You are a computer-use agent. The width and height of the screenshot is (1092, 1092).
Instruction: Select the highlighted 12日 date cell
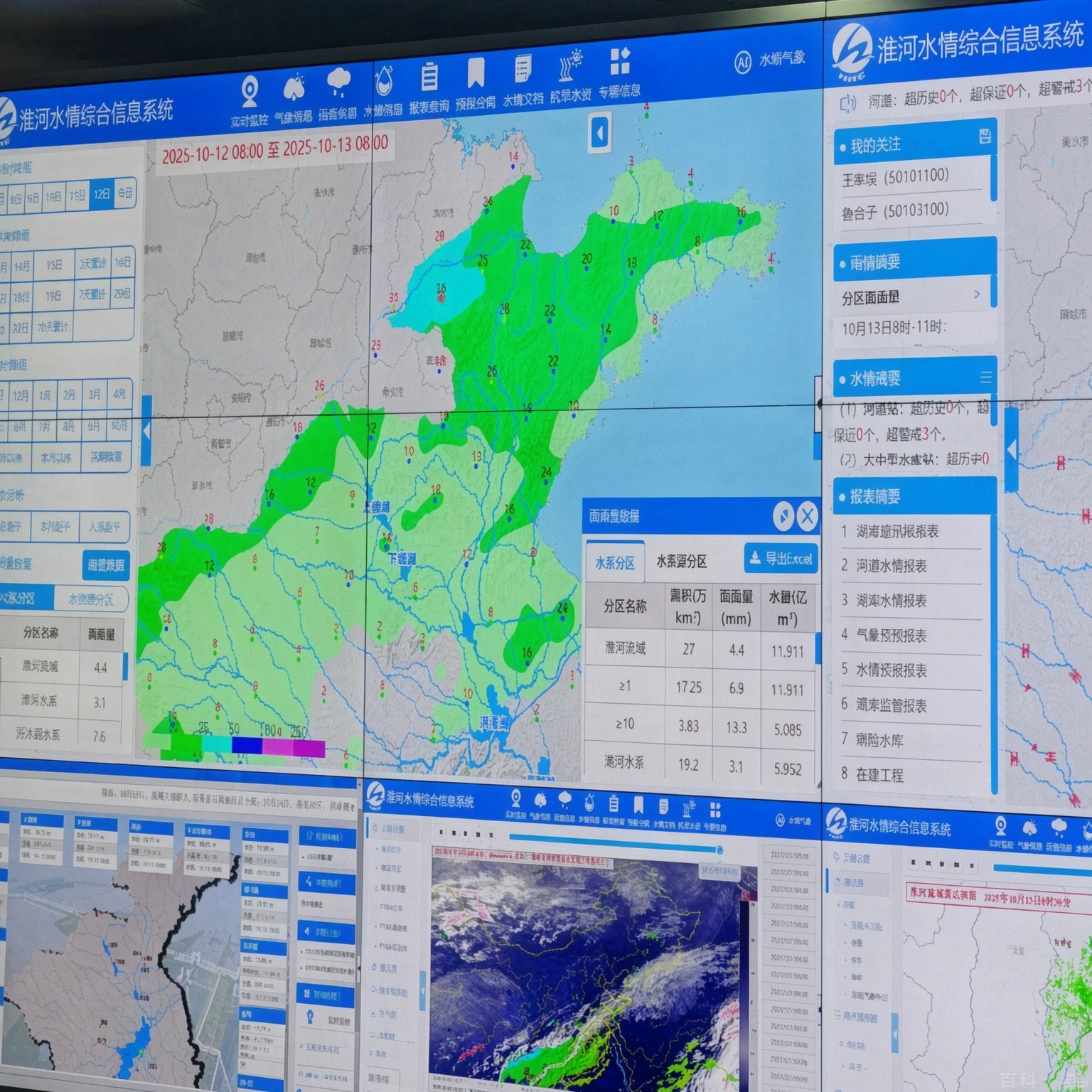point(102,193)
